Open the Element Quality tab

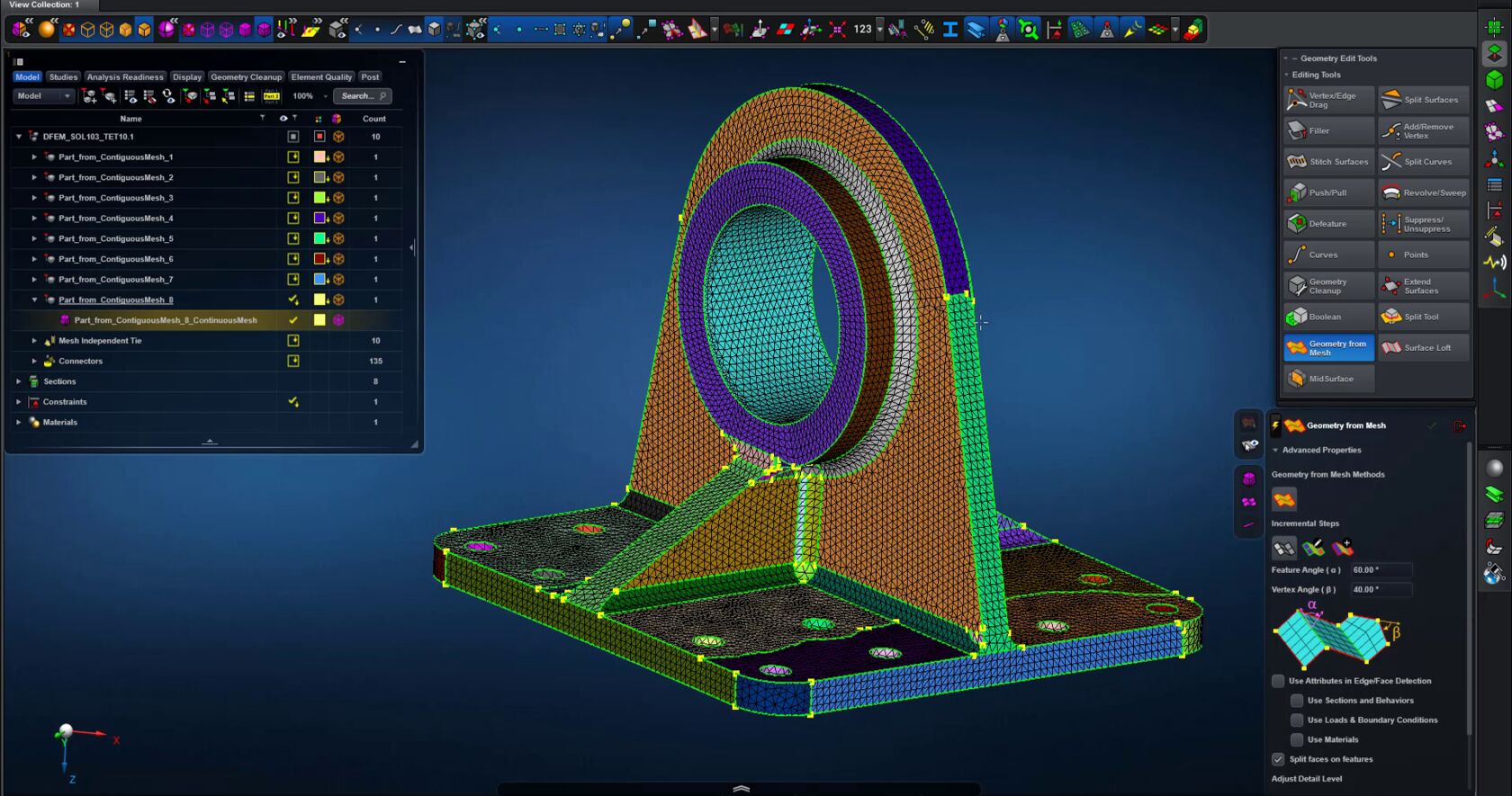[321, 77]
